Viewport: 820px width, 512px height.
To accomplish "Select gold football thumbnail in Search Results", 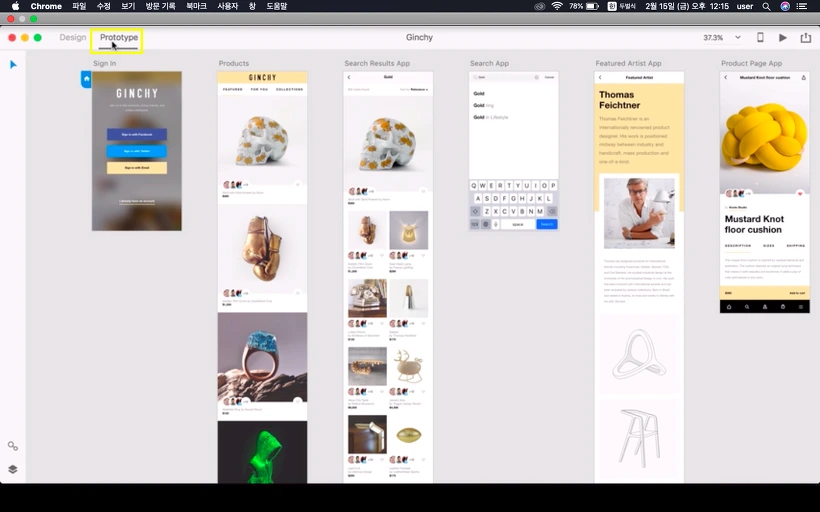I will [x=408, y=434].
